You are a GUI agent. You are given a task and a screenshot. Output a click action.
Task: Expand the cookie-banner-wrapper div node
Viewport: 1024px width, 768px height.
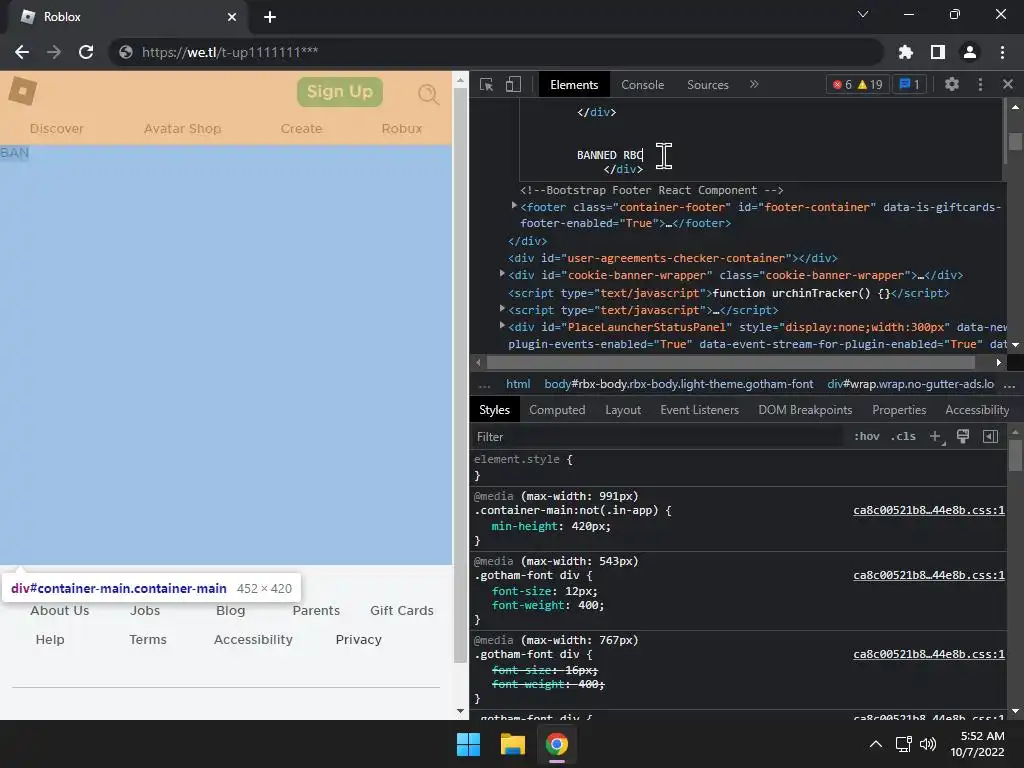click(x=502, y=274)
